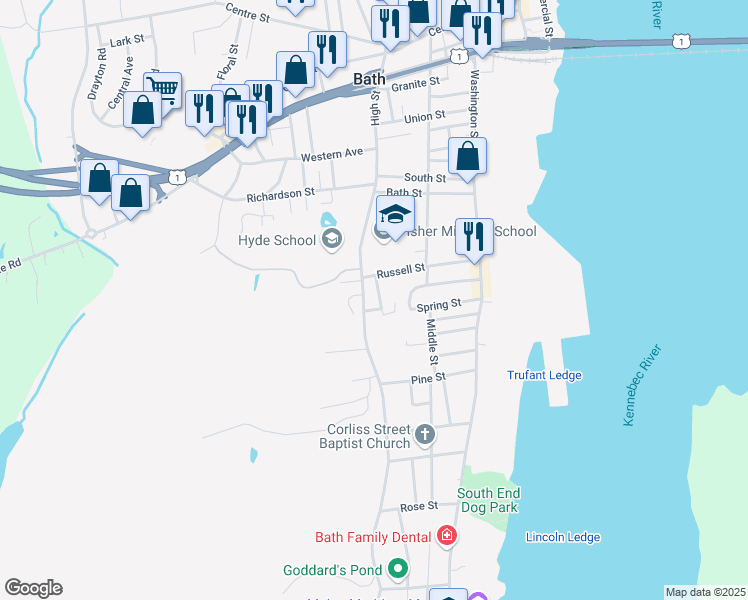Select the Kennebec River label

[642, 385]
